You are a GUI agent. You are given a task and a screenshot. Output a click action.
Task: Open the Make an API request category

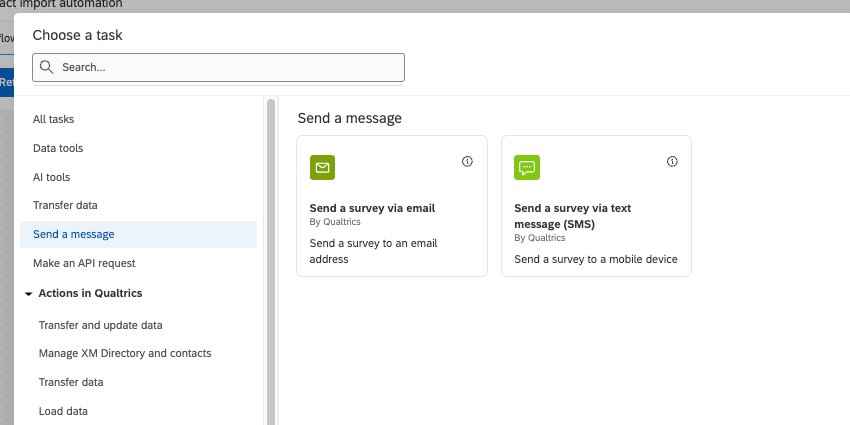coord(84,263)
